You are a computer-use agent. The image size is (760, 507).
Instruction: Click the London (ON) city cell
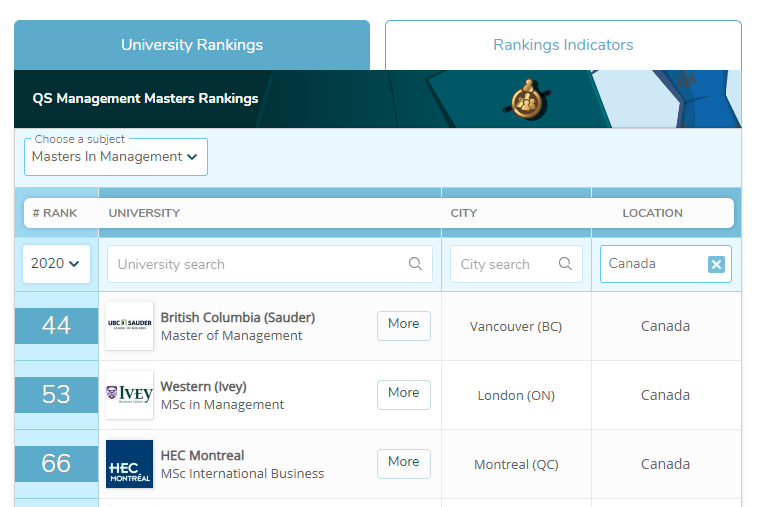click(516, 396)
